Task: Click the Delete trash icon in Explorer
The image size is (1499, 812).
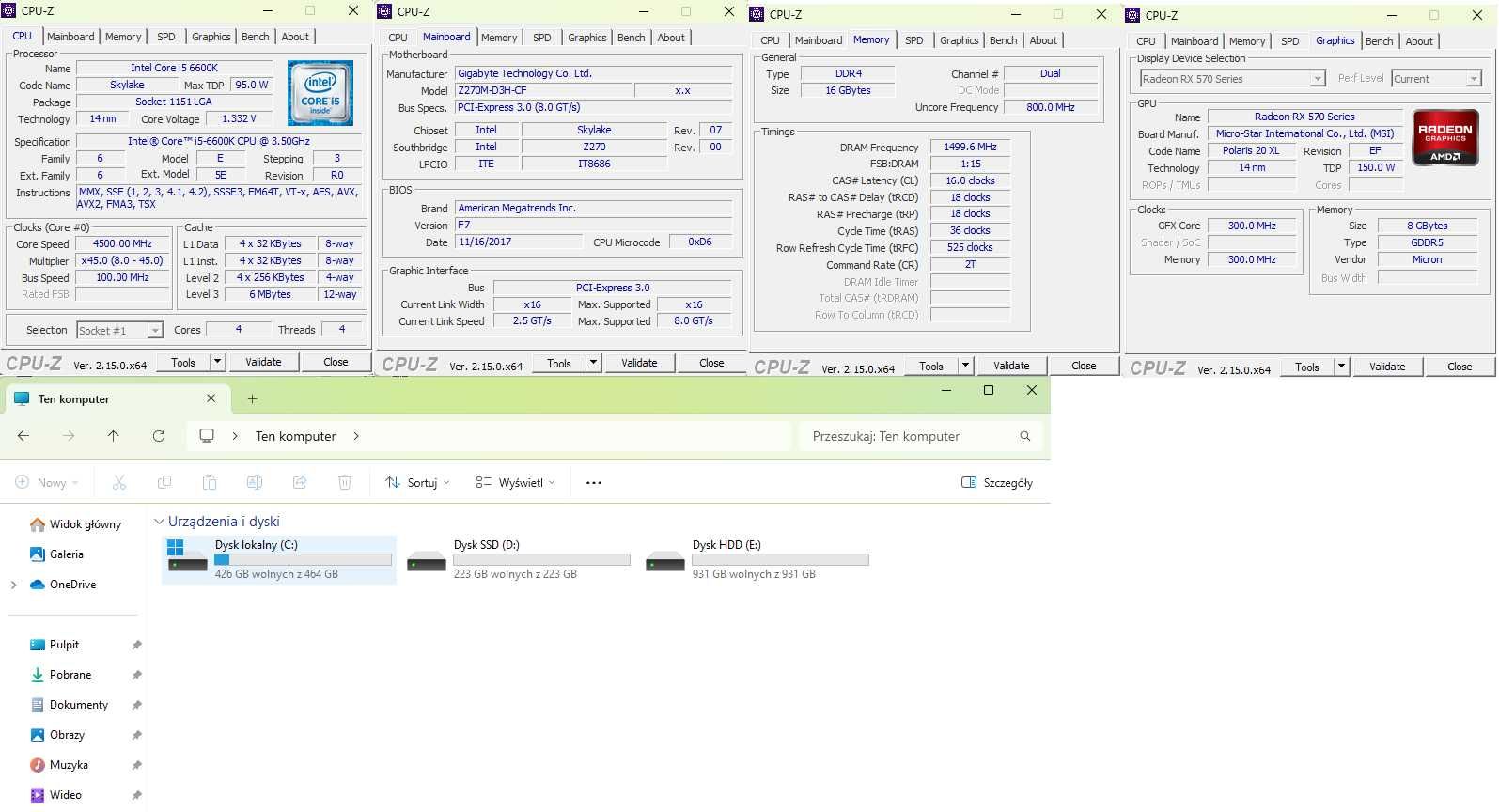Action: (345, 482)
